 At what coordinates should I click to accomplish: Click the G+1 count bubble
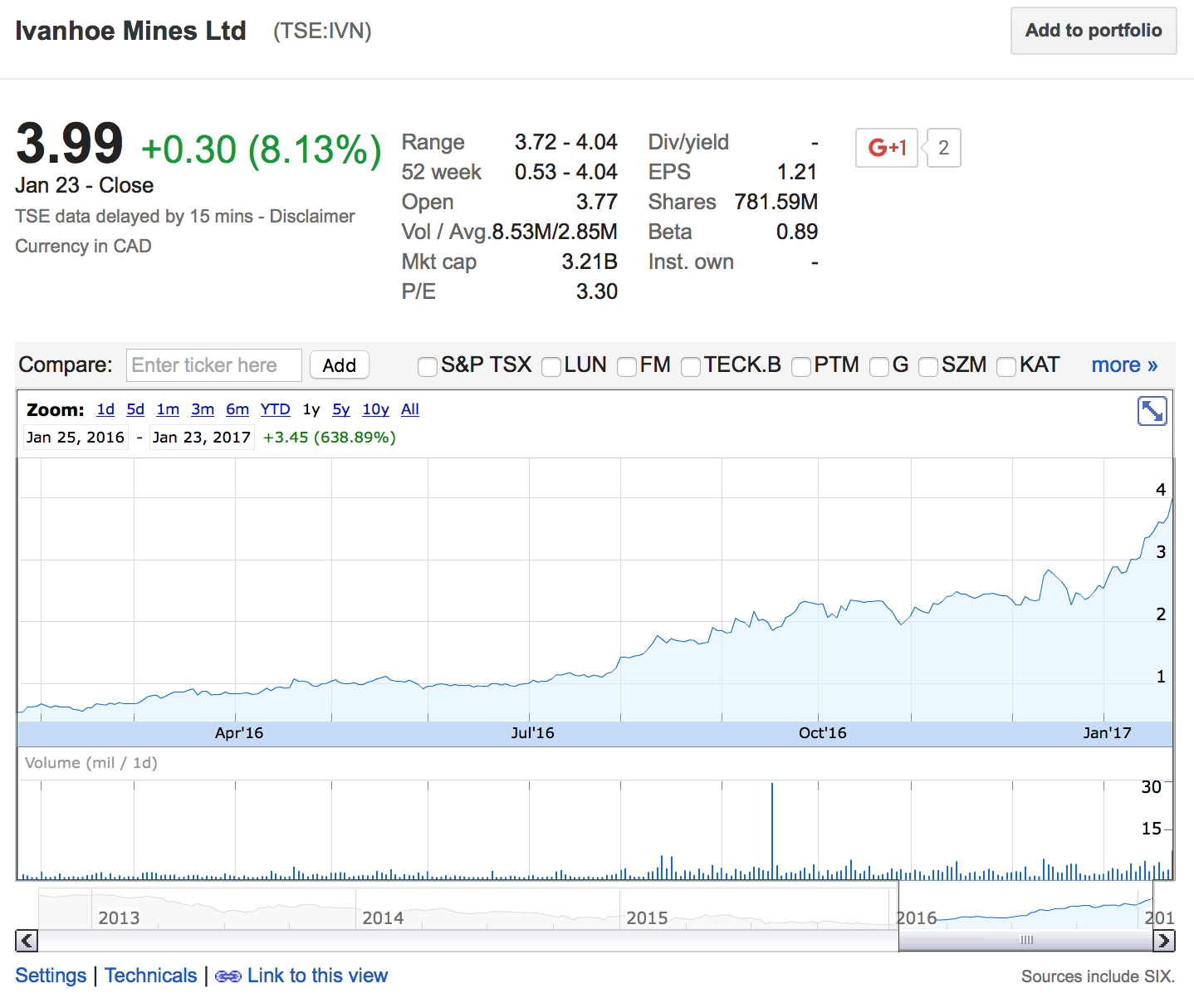943,148
